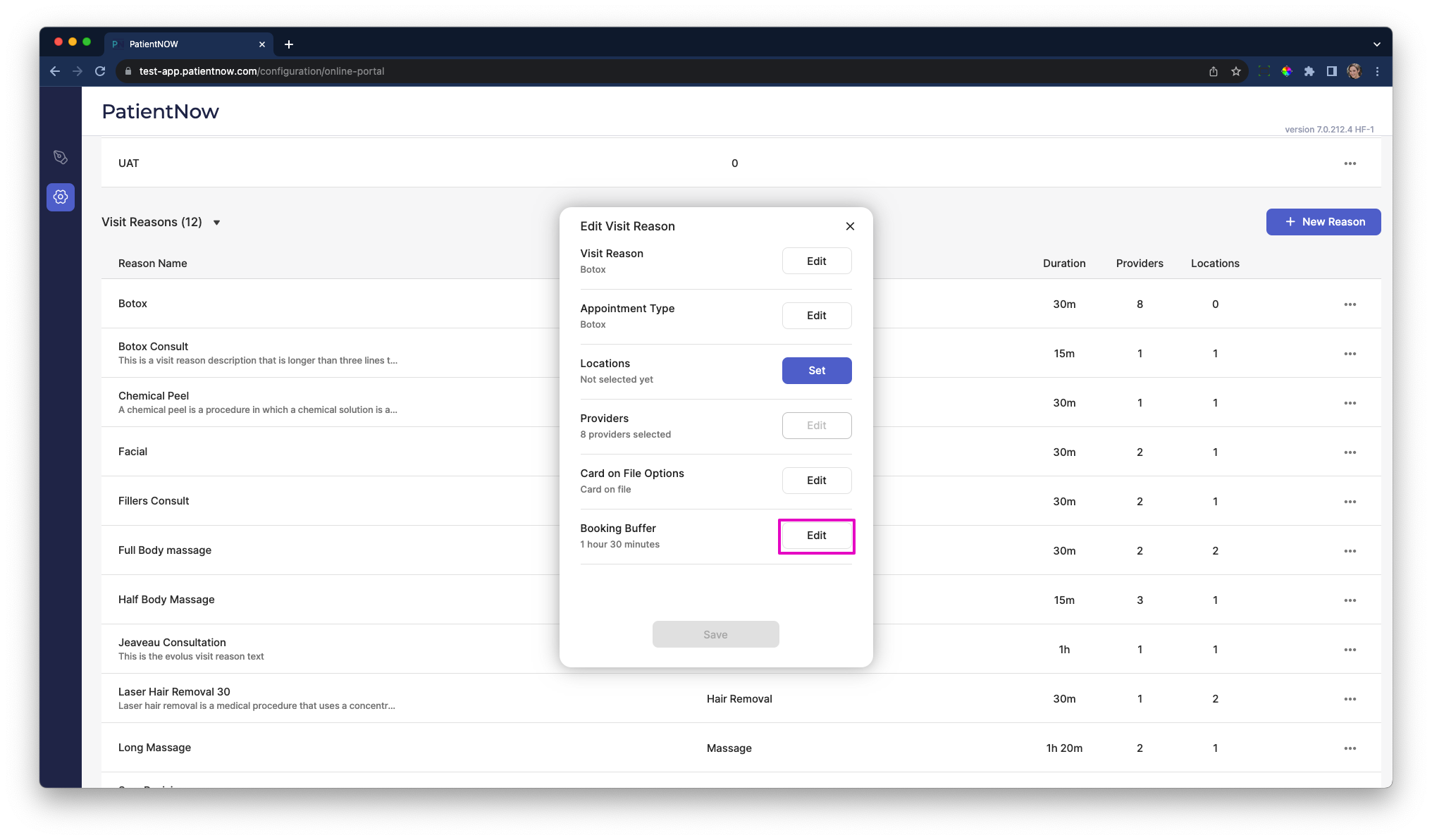The width and height of the screenshot is (1432, 840).
Task: Open three-dot menu for Botox row
Action: tap(1350, 304)
